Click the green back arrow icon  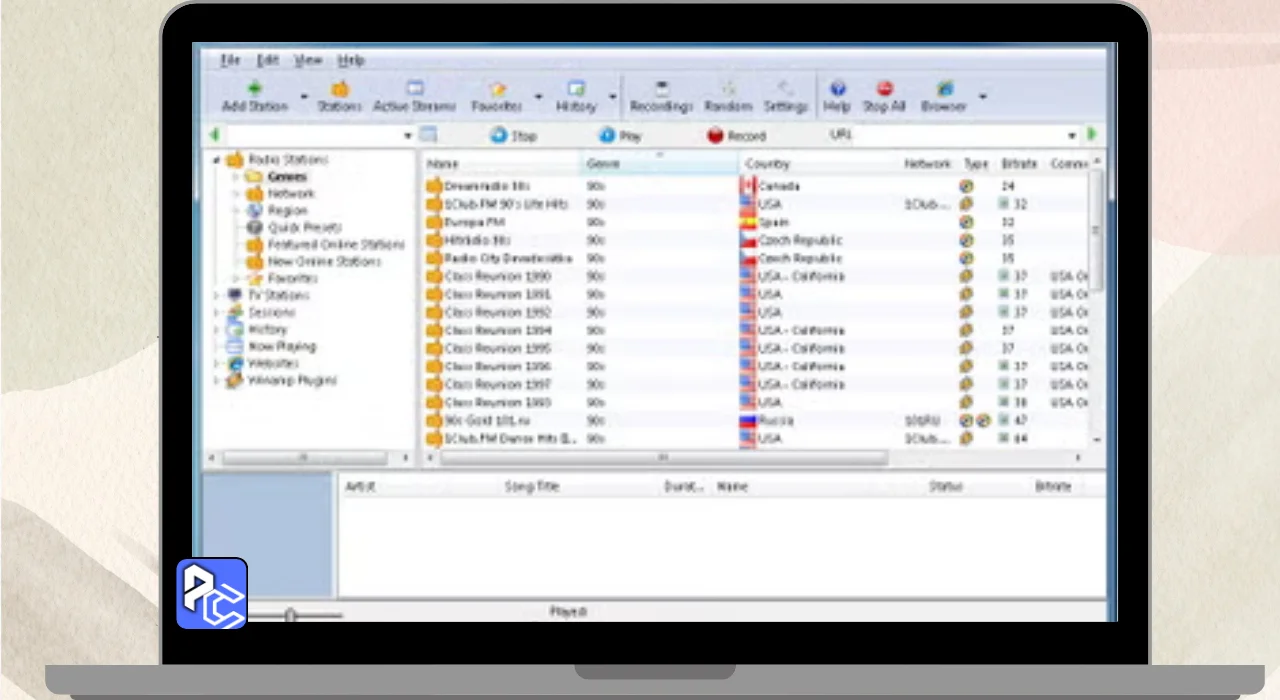pyautogui.click(x=214, y=135)
